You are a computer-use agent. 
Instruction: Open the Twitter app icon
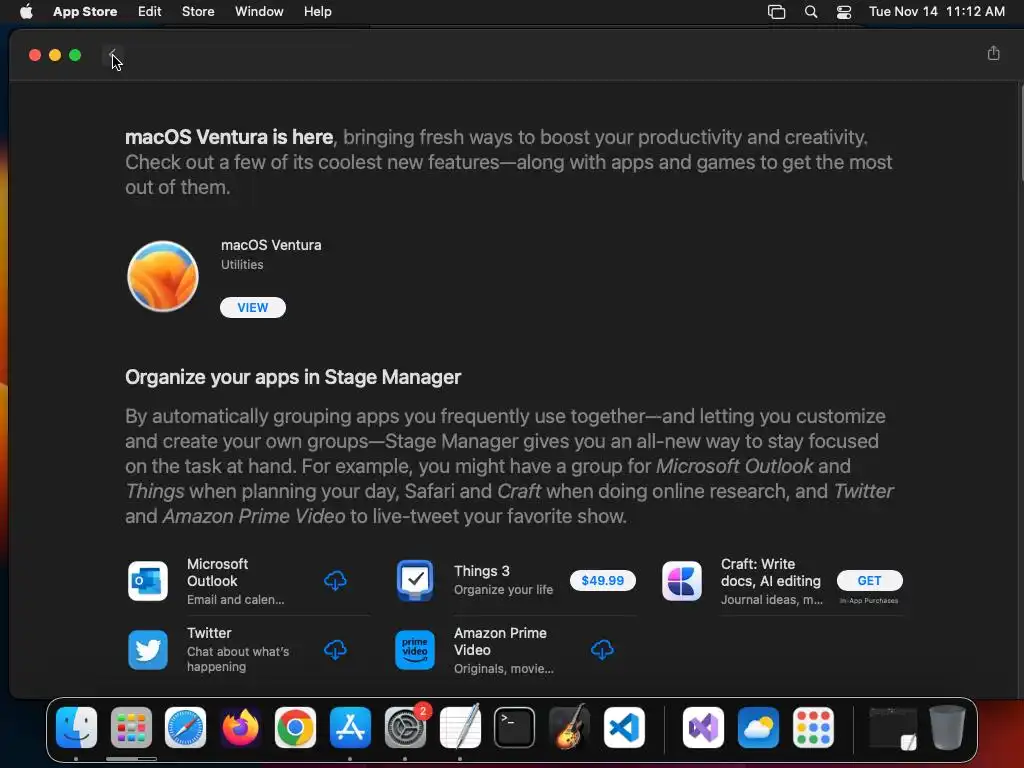point(148,650)
